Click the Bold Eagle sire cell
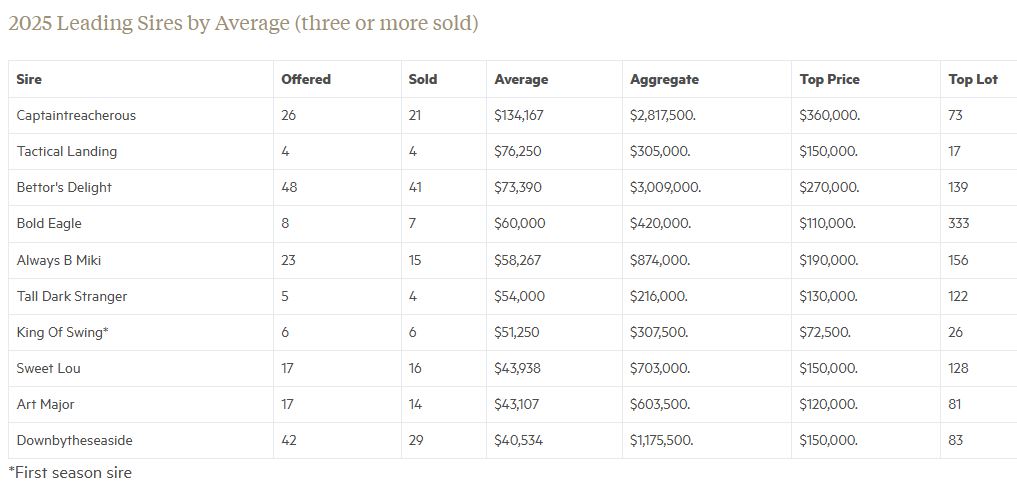The height and width of the screenshot is (486, 1017). 49,223
